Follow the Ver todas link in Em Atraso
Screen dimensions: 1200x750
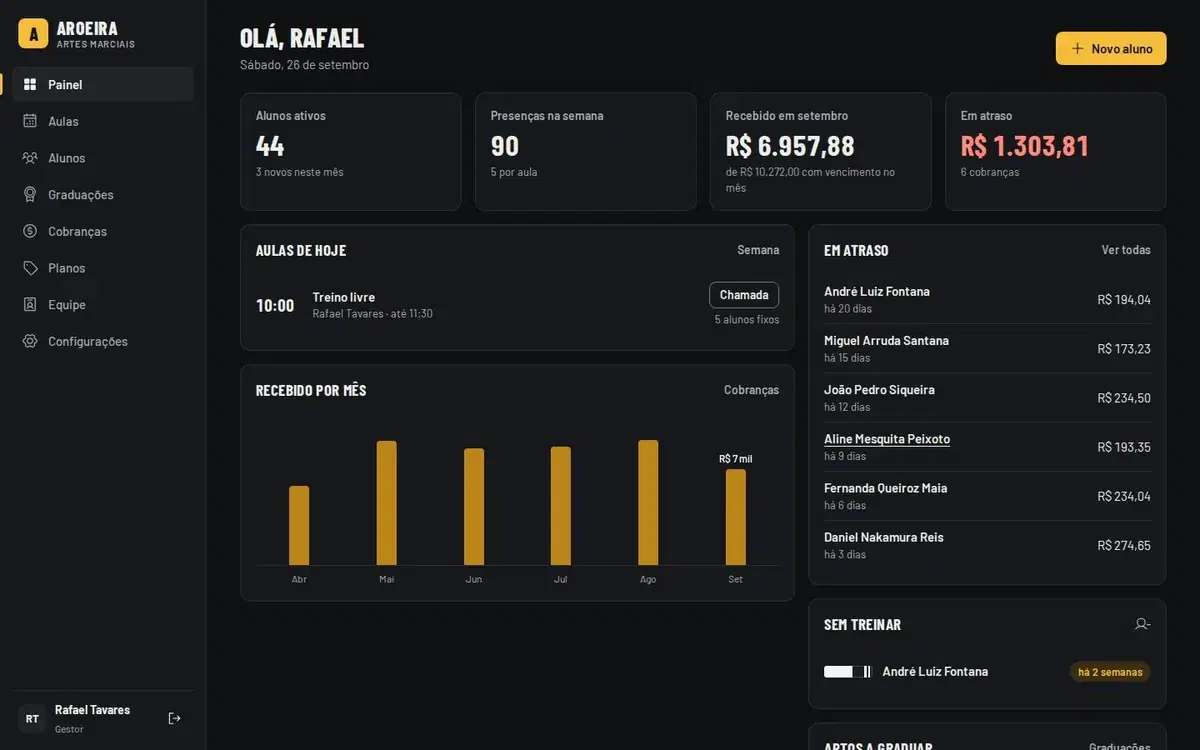(x=1126, y=250)
